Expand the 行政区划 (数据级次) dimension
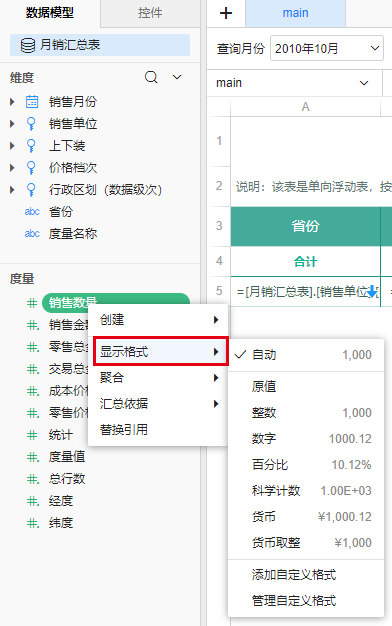392x626 pixels. 12,190
